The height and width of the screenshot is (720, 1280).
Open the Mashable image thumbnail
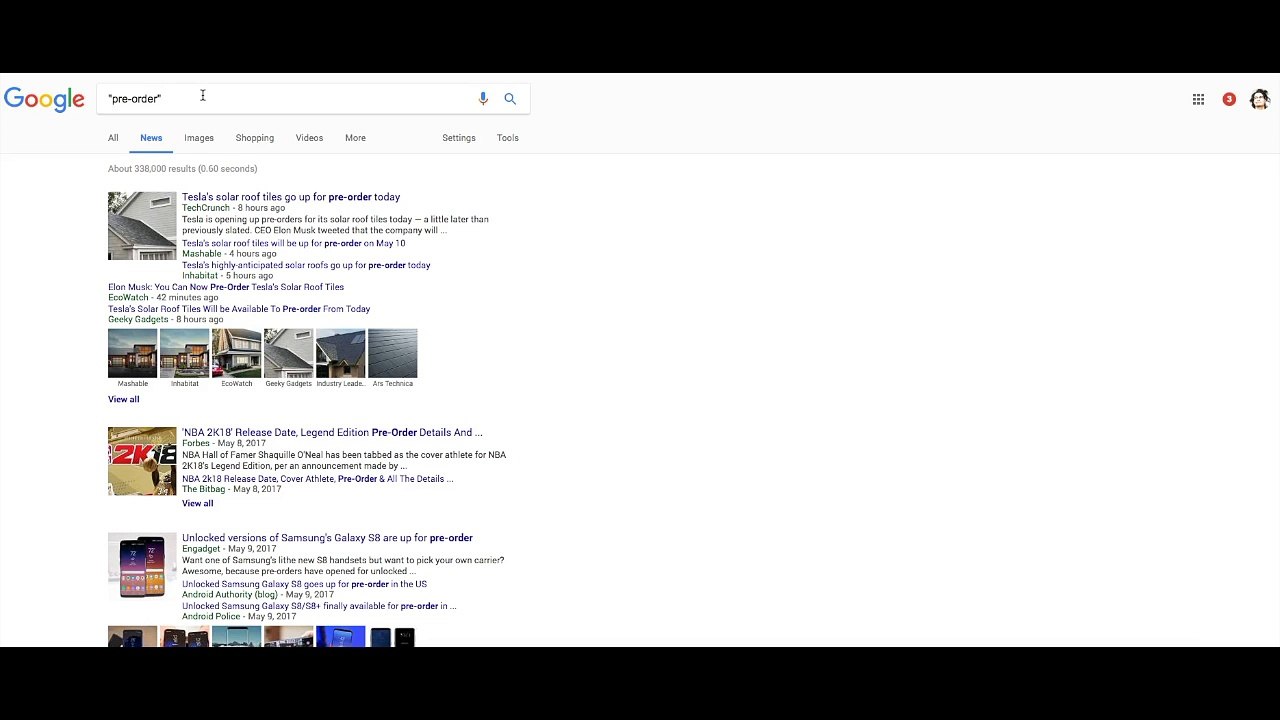tap(133, 353)
